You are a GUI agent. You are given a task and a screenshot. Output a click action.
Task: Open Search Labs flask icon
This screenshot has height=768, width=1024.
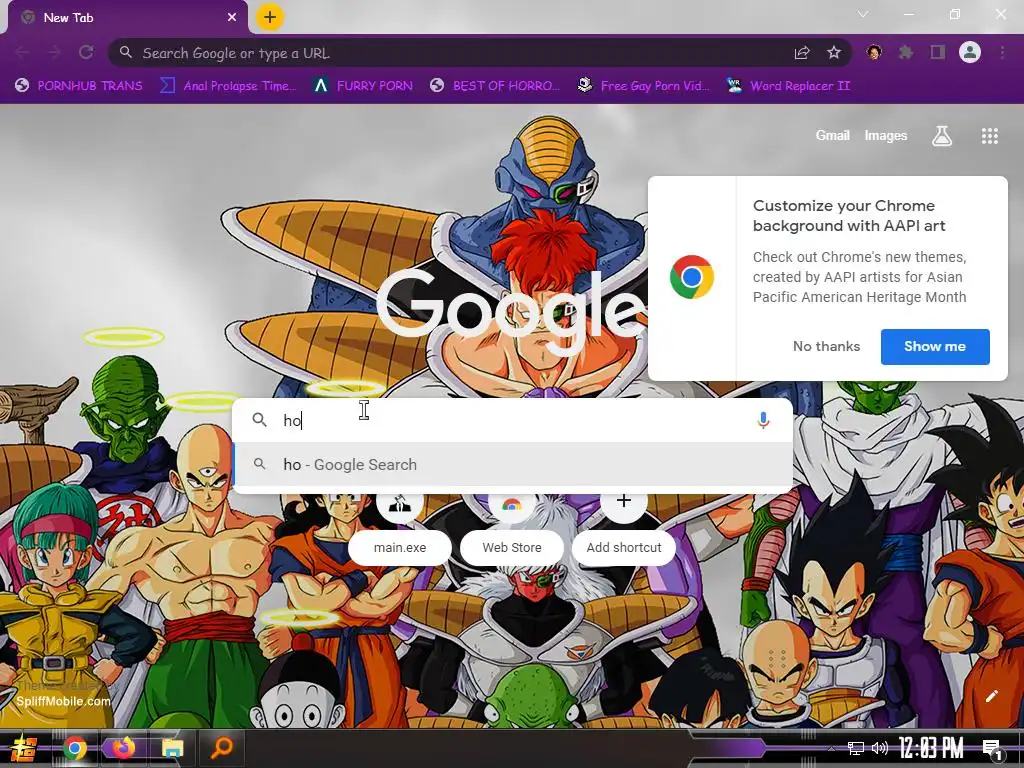(x=942, y=136)
